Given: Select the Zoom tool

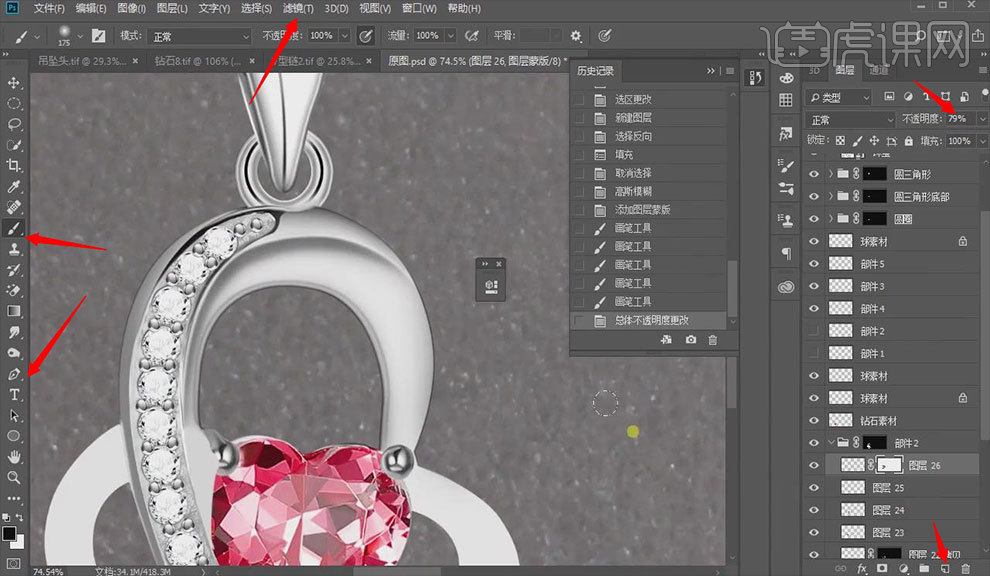Looking at the screenshot, I should pyautogui.click(x=14, y=478).
